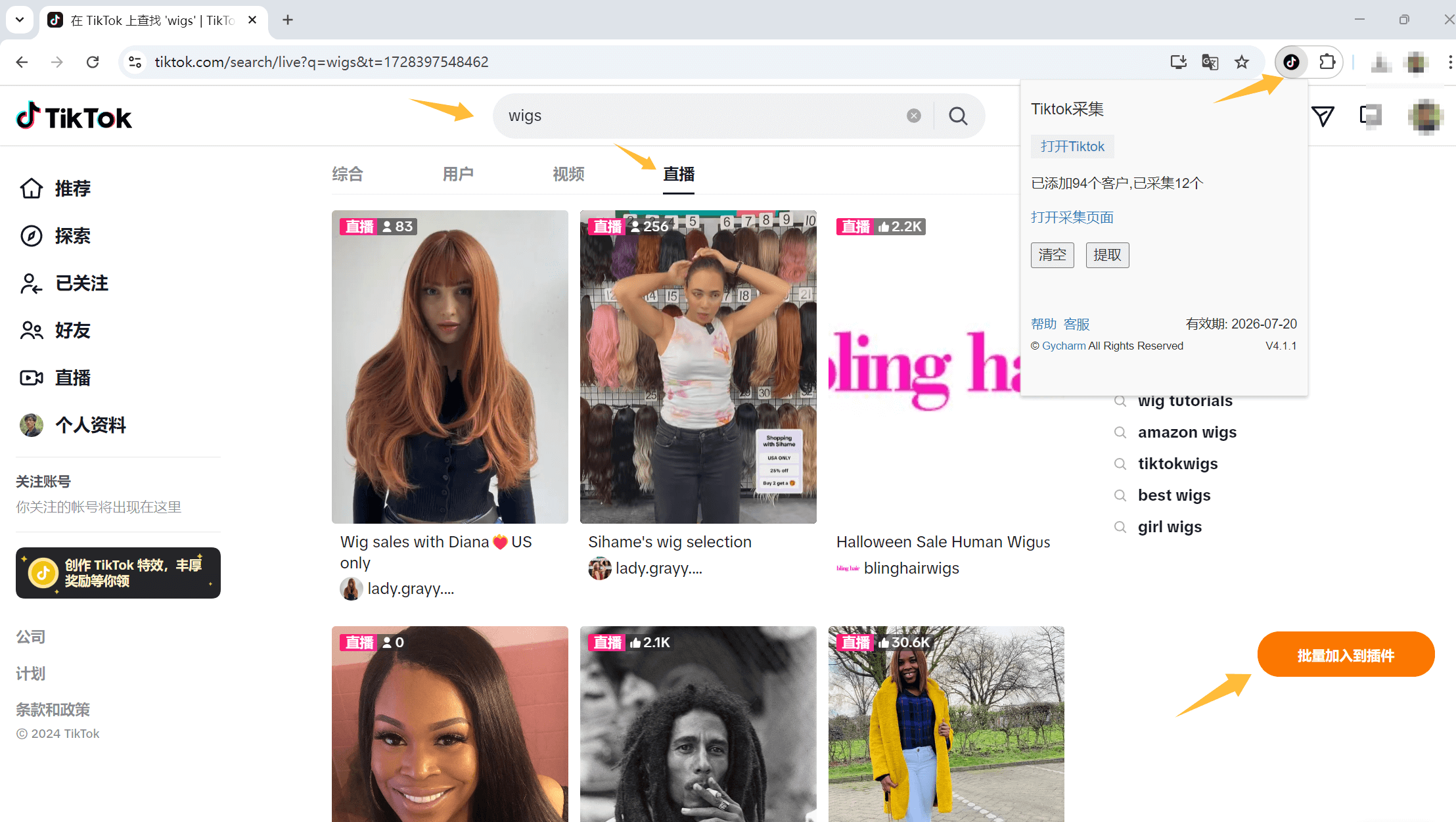1456x822 pixels.
Task: Open the translate page icon
Action: pos(1210,62)
